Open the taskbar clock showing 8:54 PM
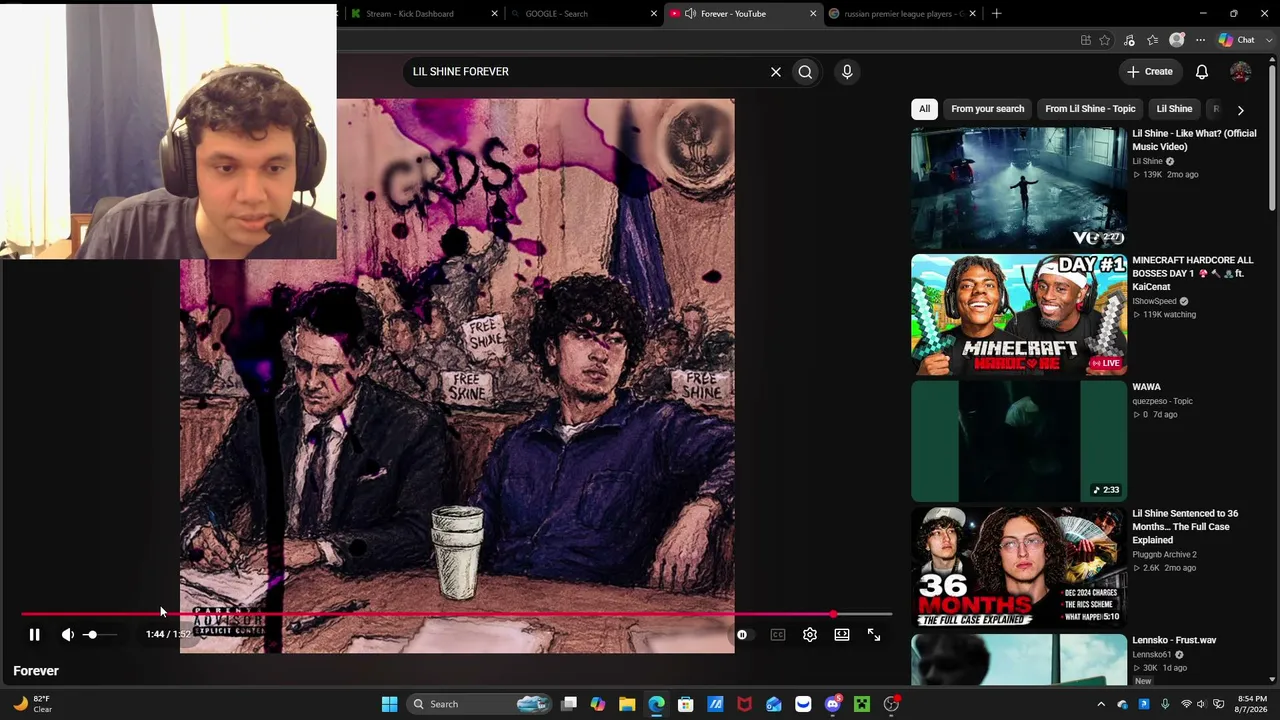The height and width of the screenshot is (720, 1280). (x=1252, y=704)
